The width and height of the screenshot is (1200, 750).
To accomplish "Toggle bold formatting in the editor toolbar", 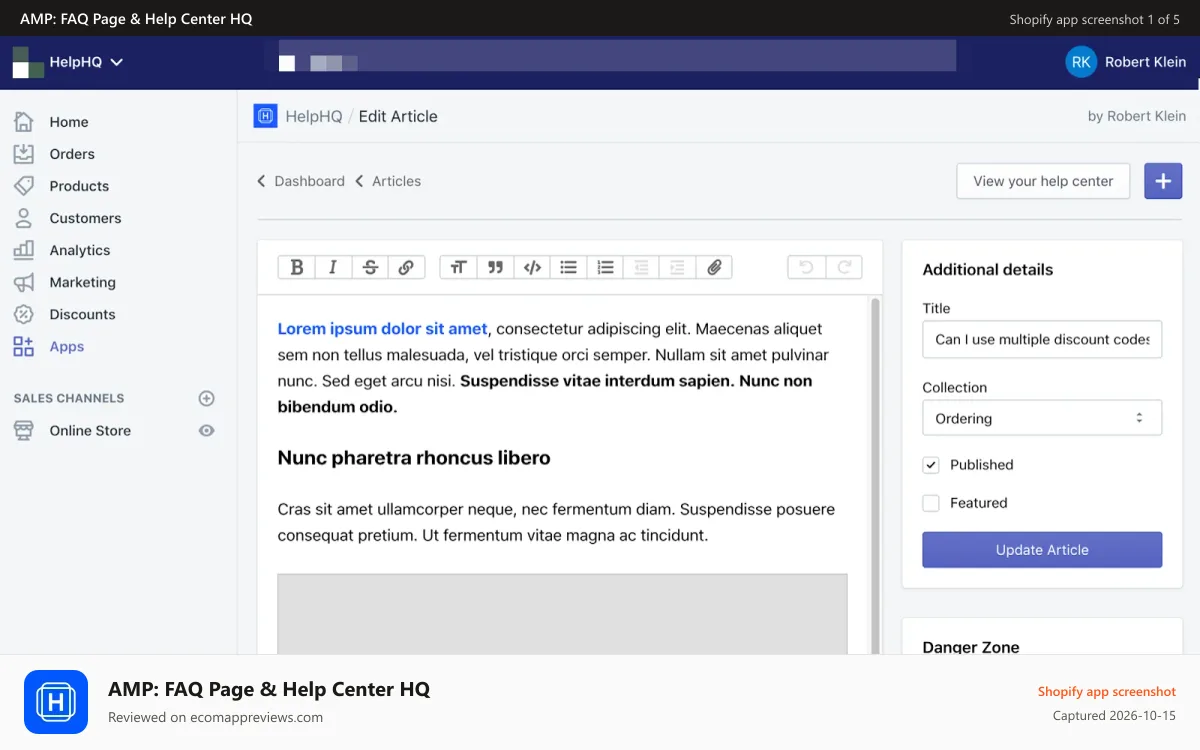I will (296, 267).
